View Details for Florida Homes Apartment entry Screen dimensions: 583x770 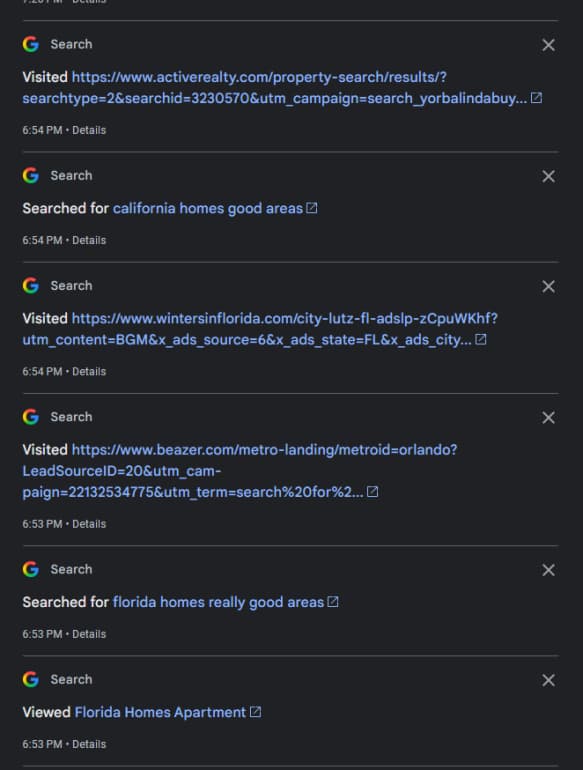coord(89,744)
